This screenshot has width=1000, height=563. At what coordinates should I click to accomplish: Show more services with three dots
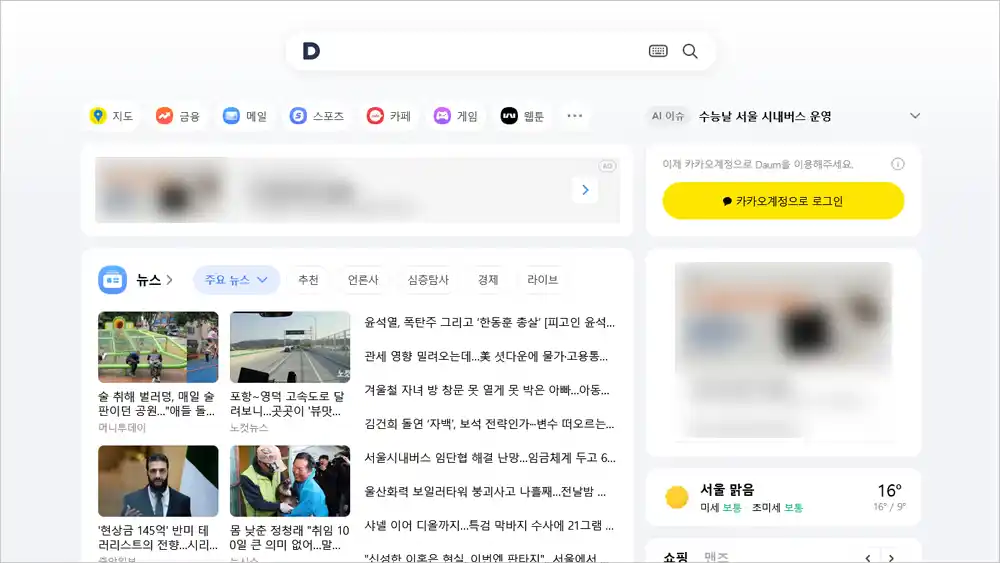(575, 116)
